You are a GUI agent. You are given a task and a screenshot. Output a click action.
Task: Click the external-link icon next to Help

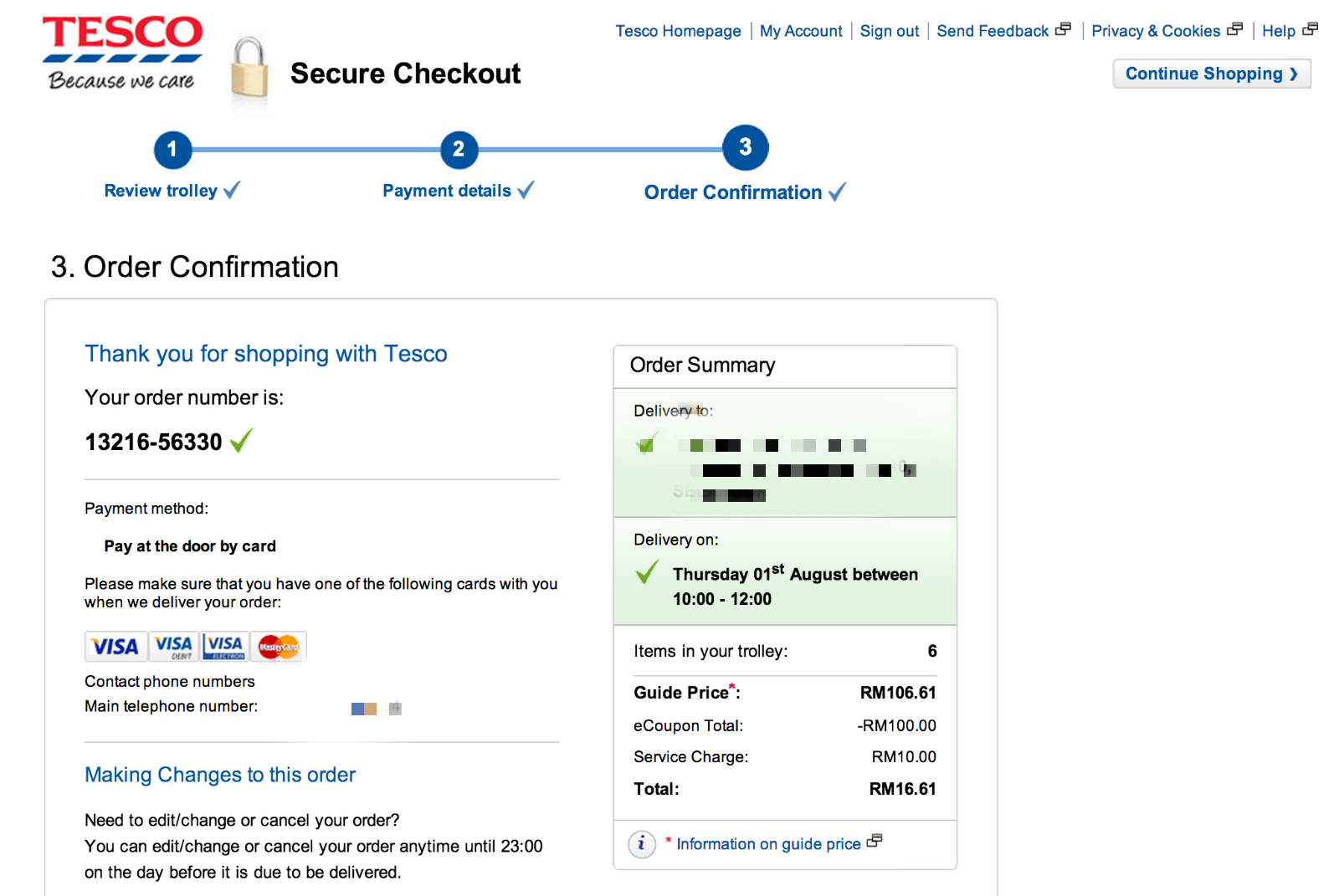(1311, 28)
